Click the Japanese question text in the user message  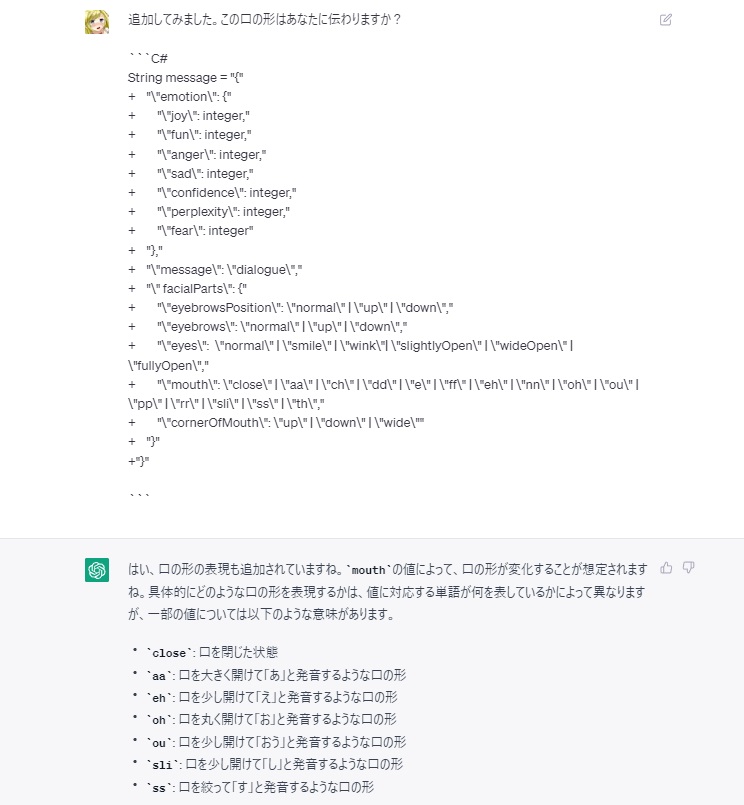[264, 20]
